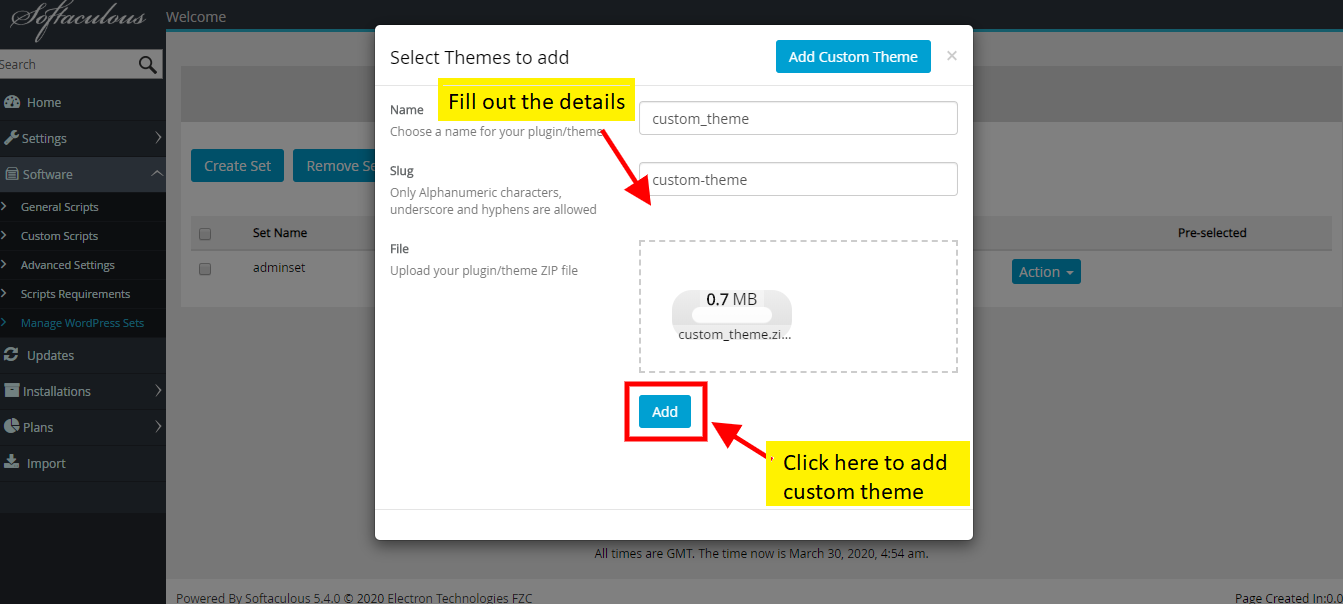Click the Add Custom Theme button
This screenshot has width=1343, height=604.
pos(853,57)
